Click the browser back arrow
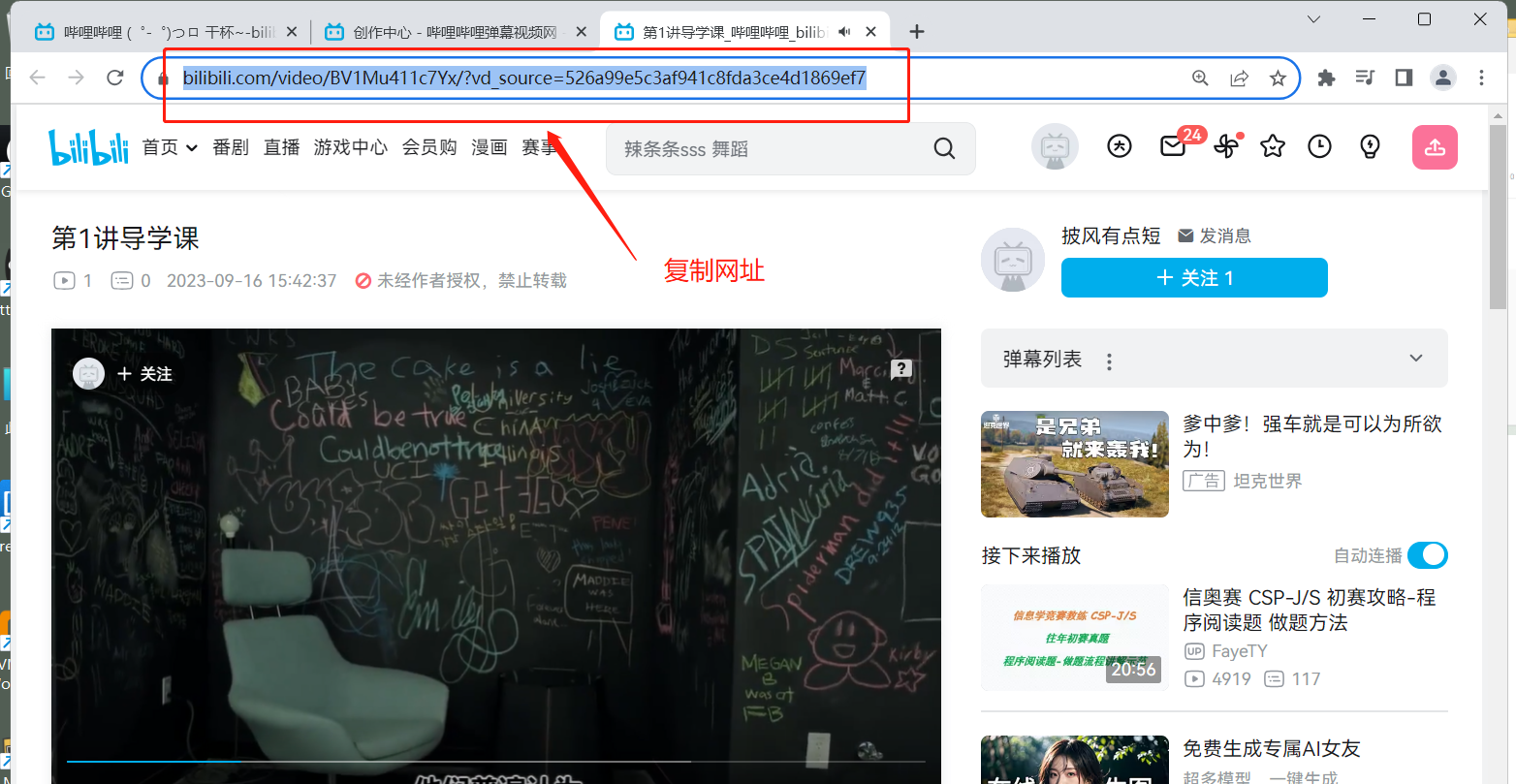 click(38, 78)
